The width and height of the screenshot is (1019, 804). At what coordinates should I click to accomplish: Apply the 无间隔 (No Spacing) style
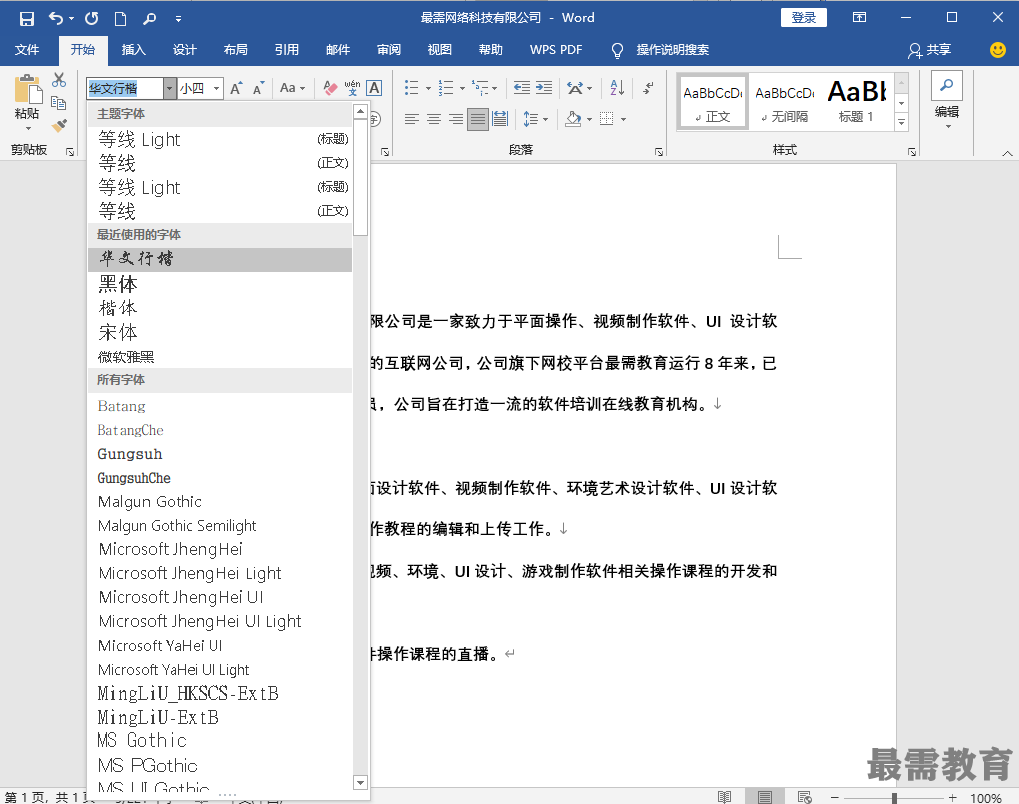tap(785, 102)
